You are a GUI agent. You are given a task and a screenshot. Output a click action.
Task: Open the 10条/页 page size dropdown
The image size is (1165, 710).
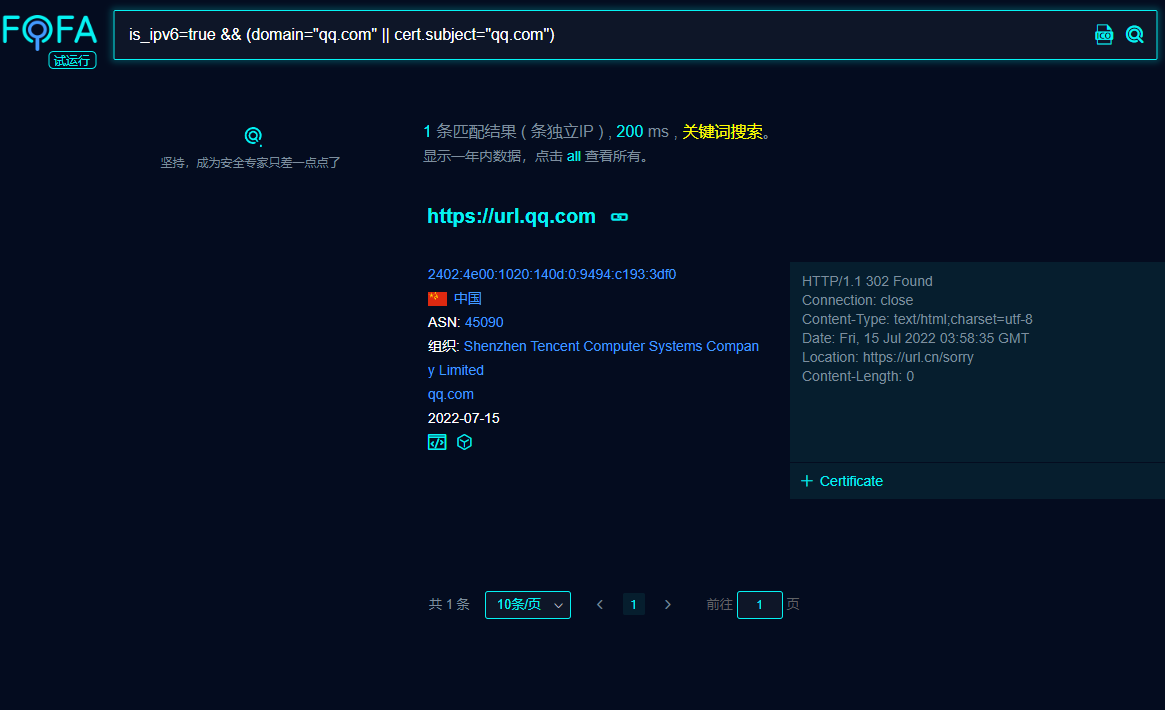pyautogui.click(x=528, y=605)
